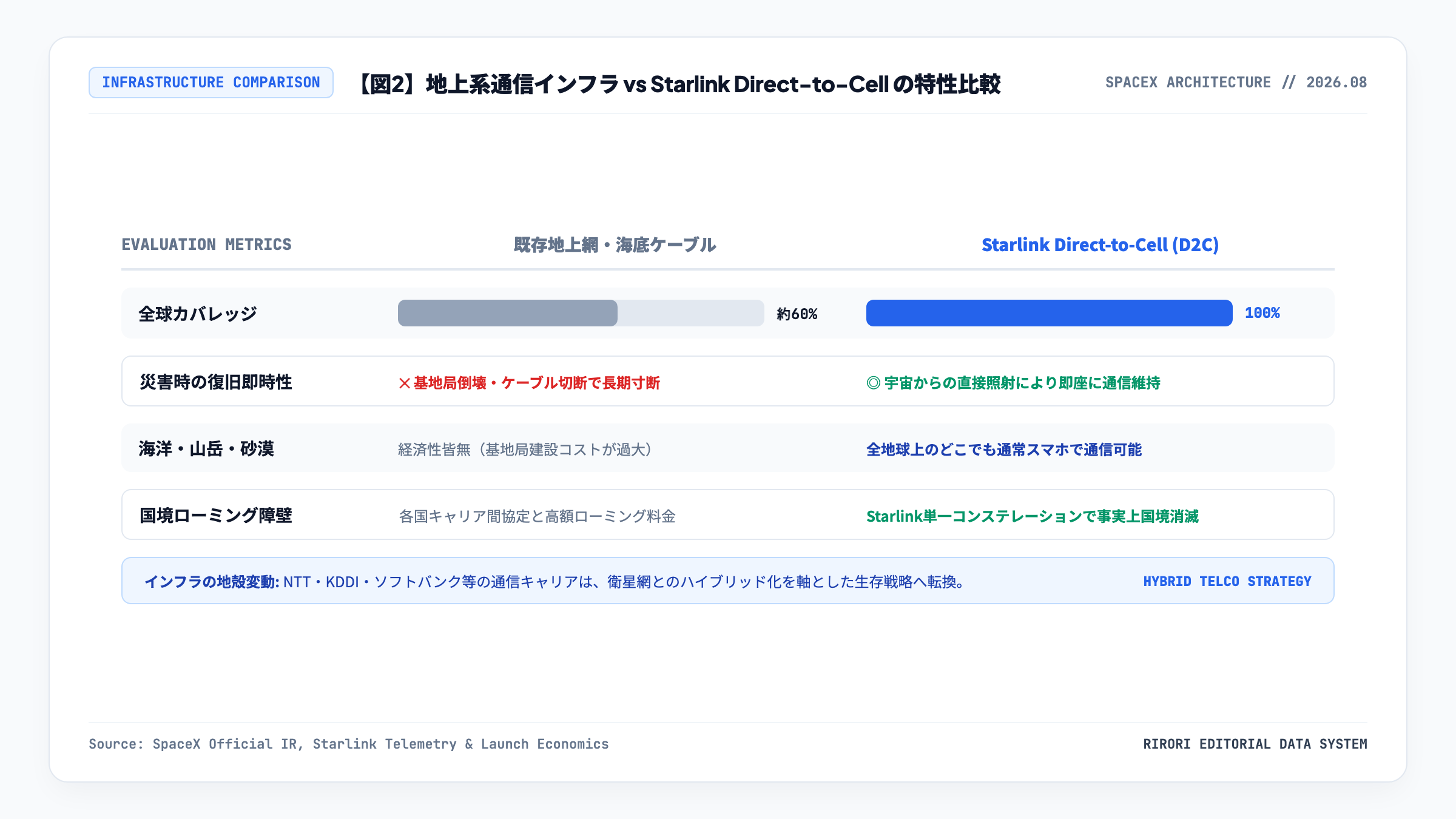Click the EVALUATION METRICS column header
The image size is (1456, 819).
coord(206,244)
